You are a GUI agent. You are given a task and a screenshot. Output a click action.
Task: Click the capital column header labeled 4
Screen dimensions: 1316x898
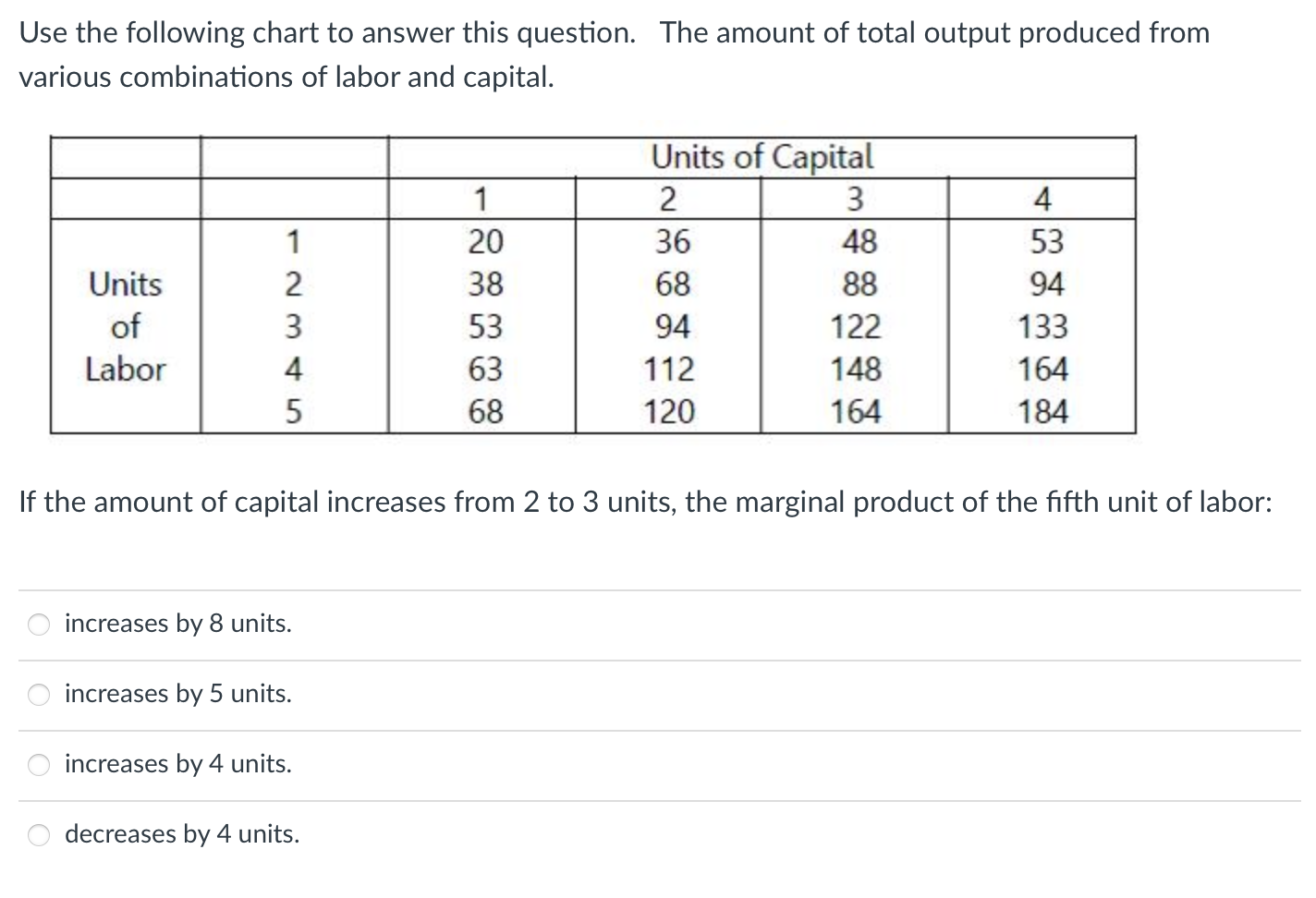click(1043, 199)
